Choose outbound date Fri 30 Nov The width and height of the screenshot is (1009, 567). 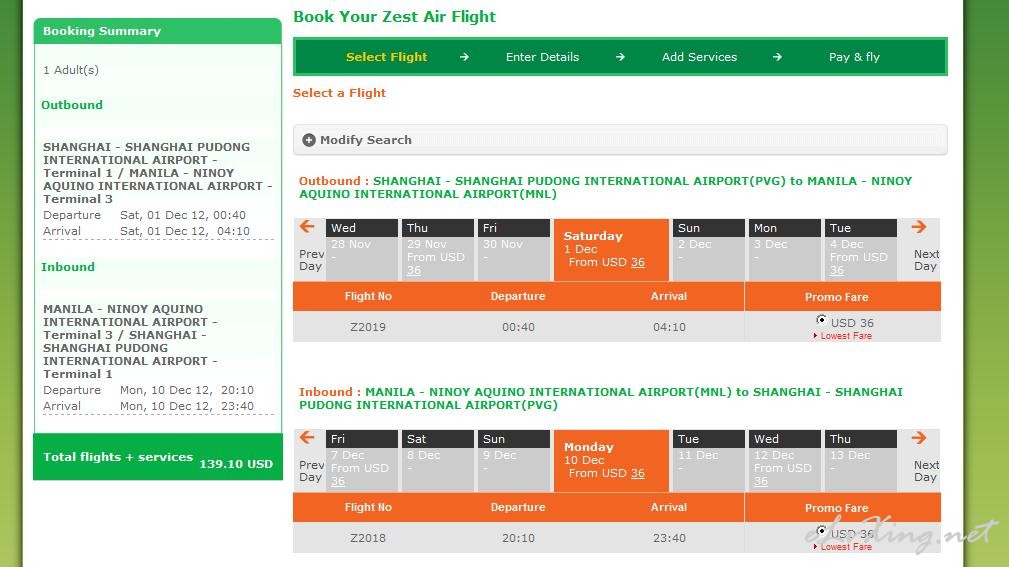(514, 250)
